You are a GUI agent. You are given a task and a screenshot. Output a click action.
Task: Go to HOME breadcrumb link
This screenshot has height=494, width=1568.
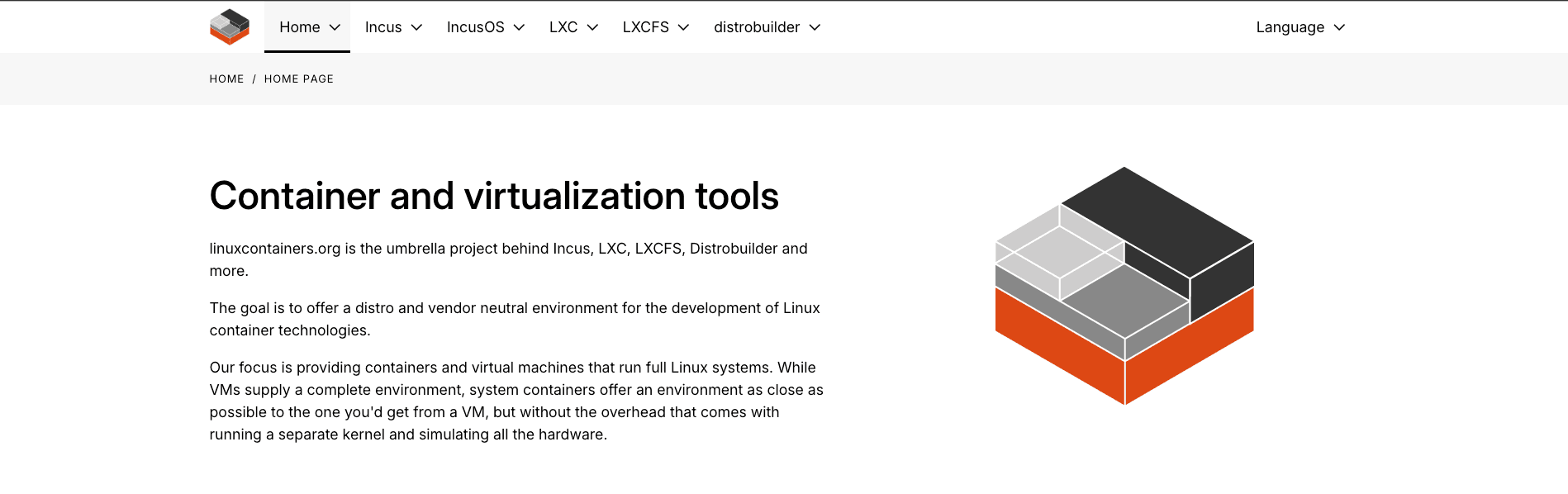226,79
